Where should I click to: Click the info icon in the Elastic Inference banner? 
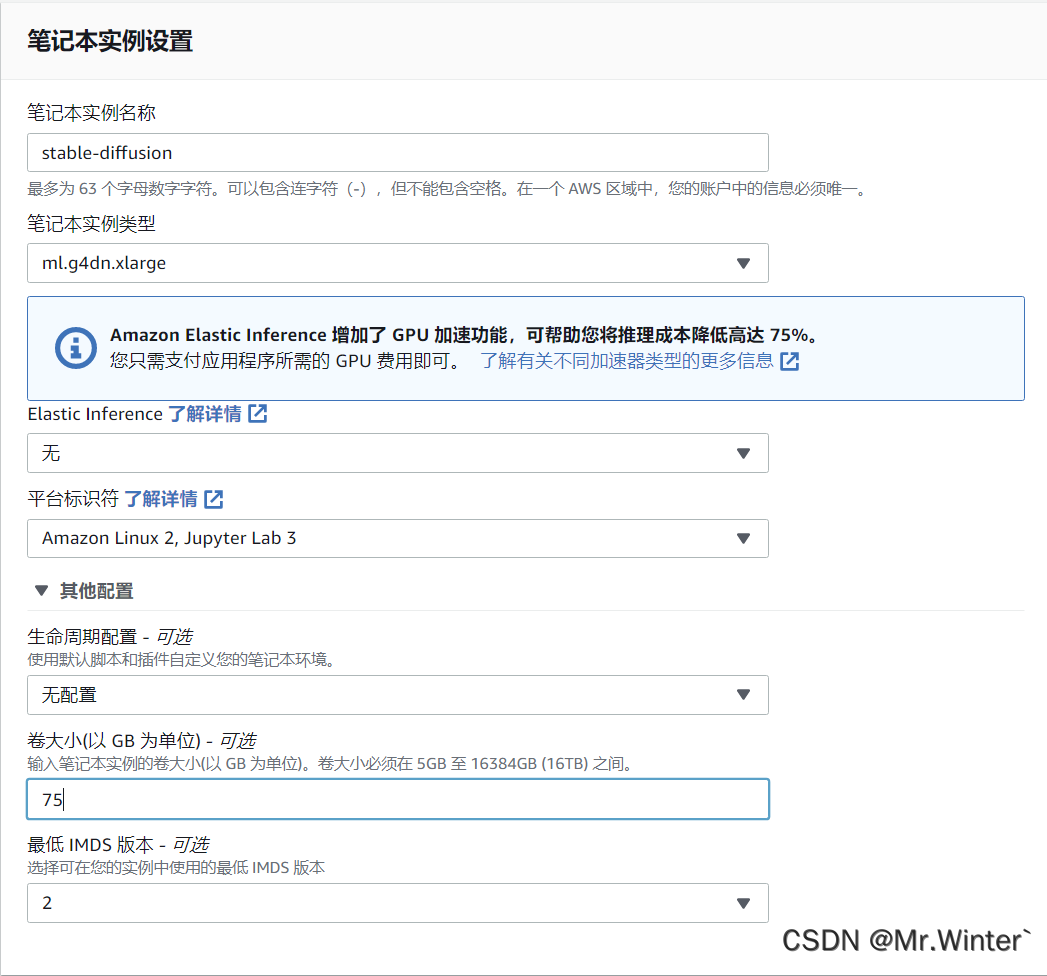point(75,348)
